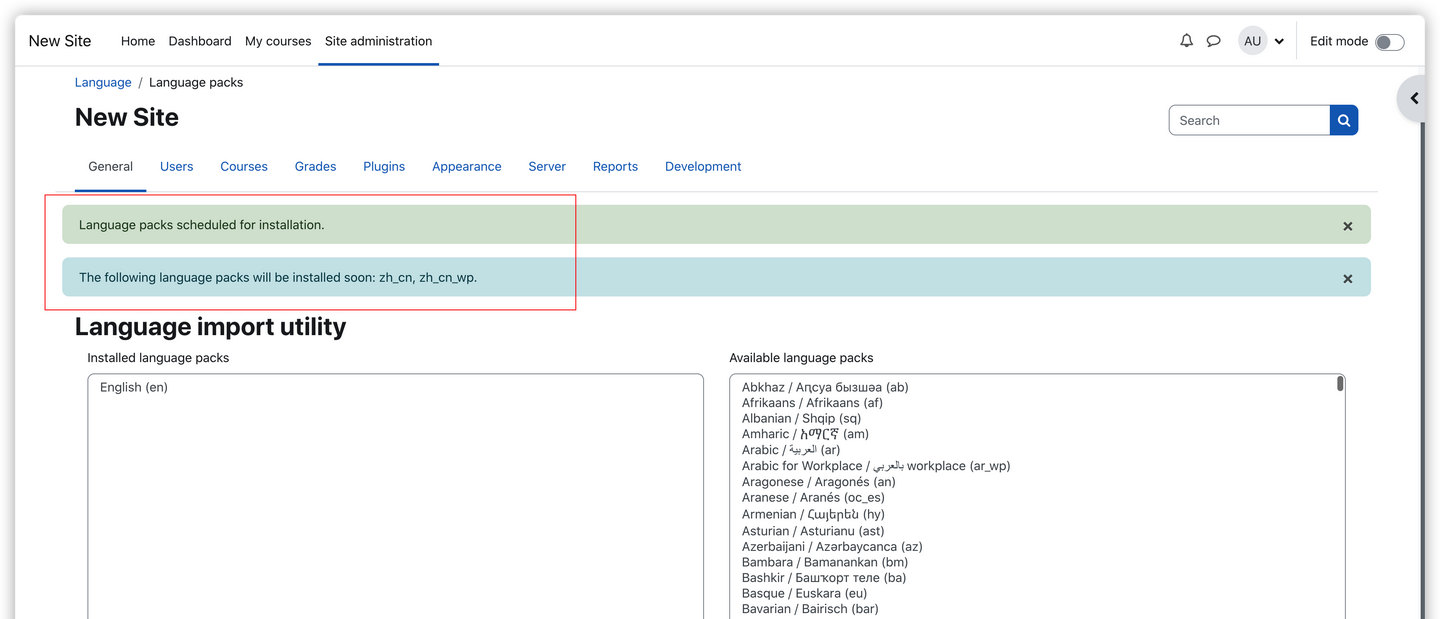Viewport: 1440px width, 619px height.
Task: Switch to the Plugins tab
Action: 384,166
